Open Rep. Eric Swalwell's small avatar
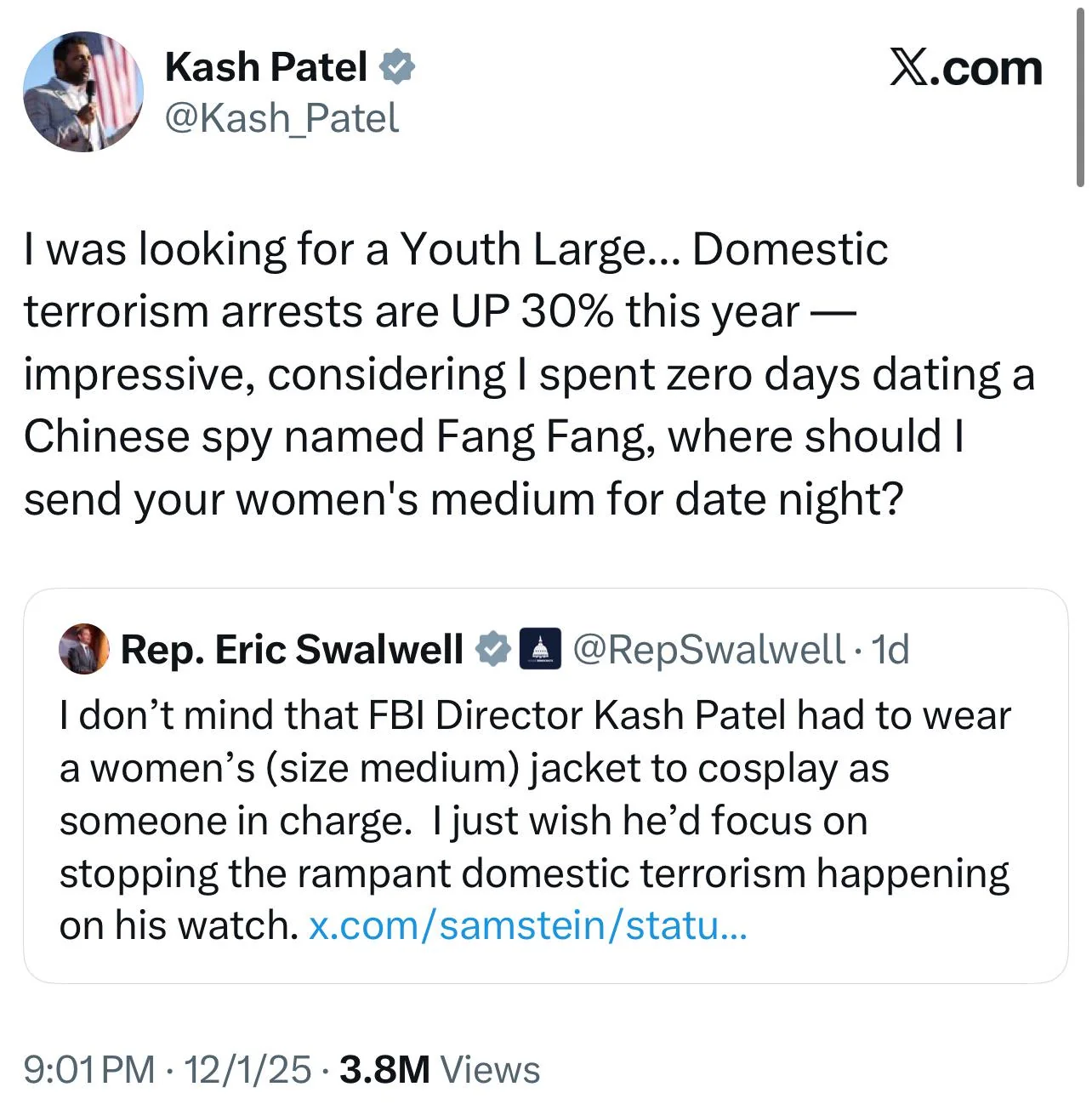 coord(83,649)
